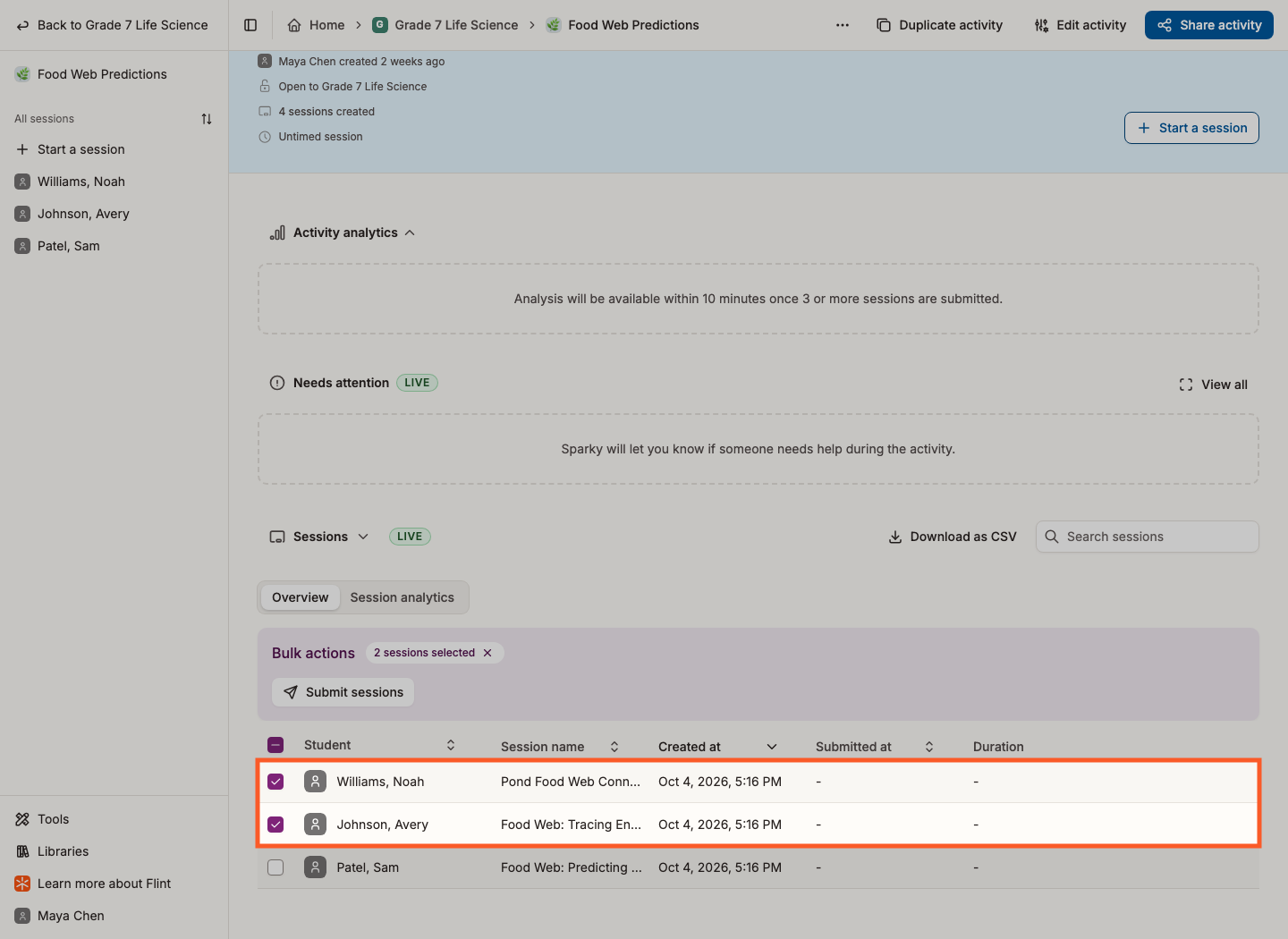
Task: Clear selection with the X on 2 sessions selected
Action: (487, 653)
